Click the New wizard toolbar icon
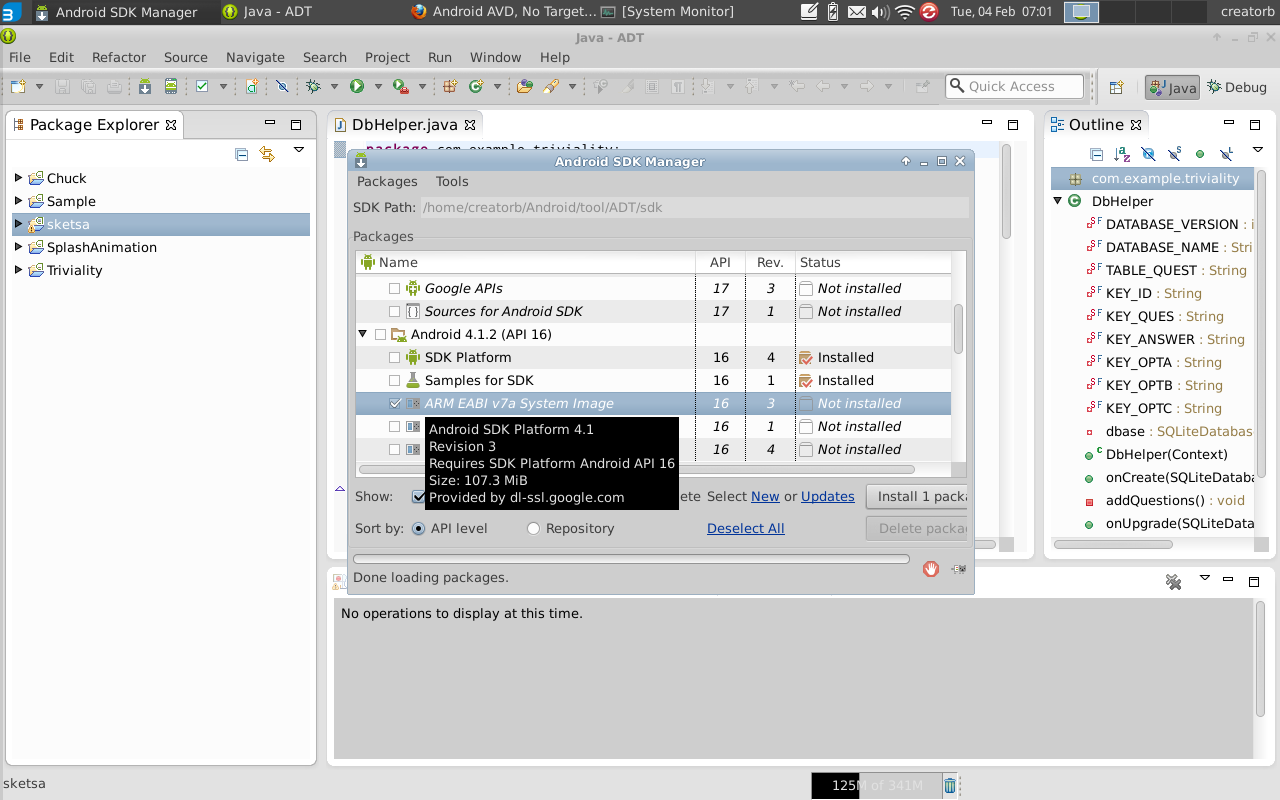1280x800 pixels. coord(18,87)
